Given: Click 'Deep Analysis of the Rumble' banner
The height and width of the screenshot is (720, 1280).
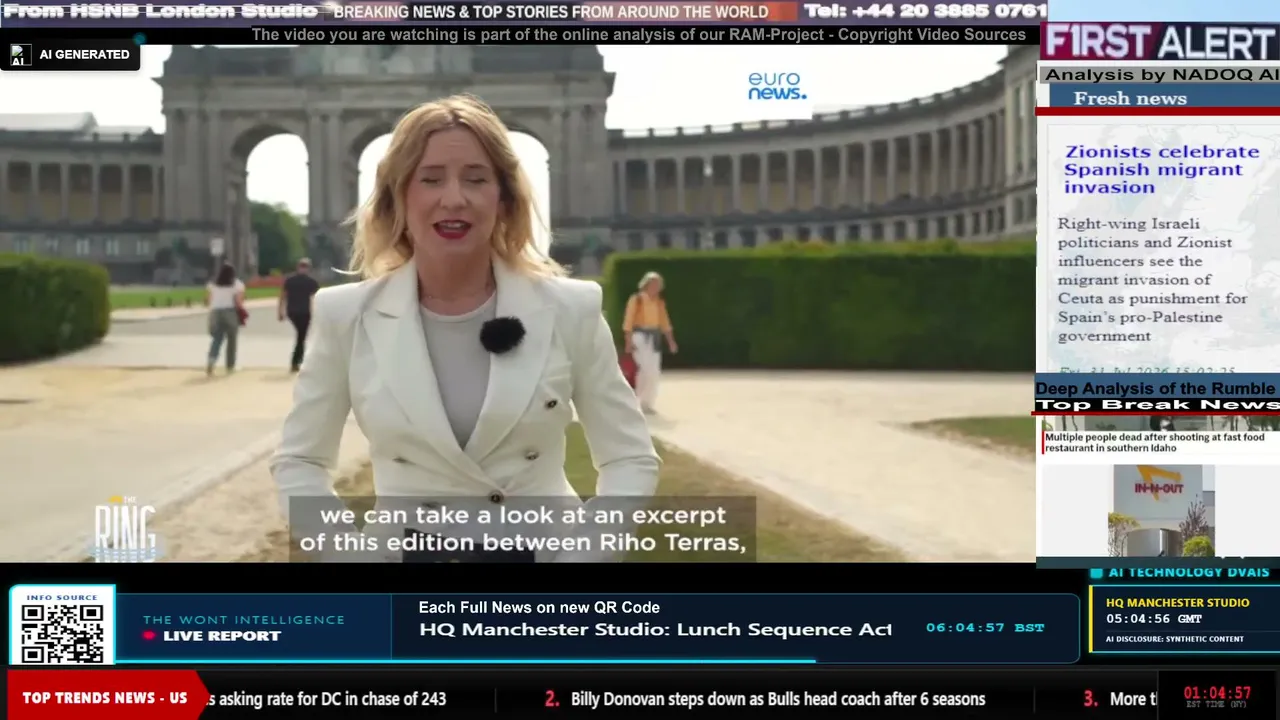Looking at the screenshot, I should pyautogui.click(x=1155, y=388).
